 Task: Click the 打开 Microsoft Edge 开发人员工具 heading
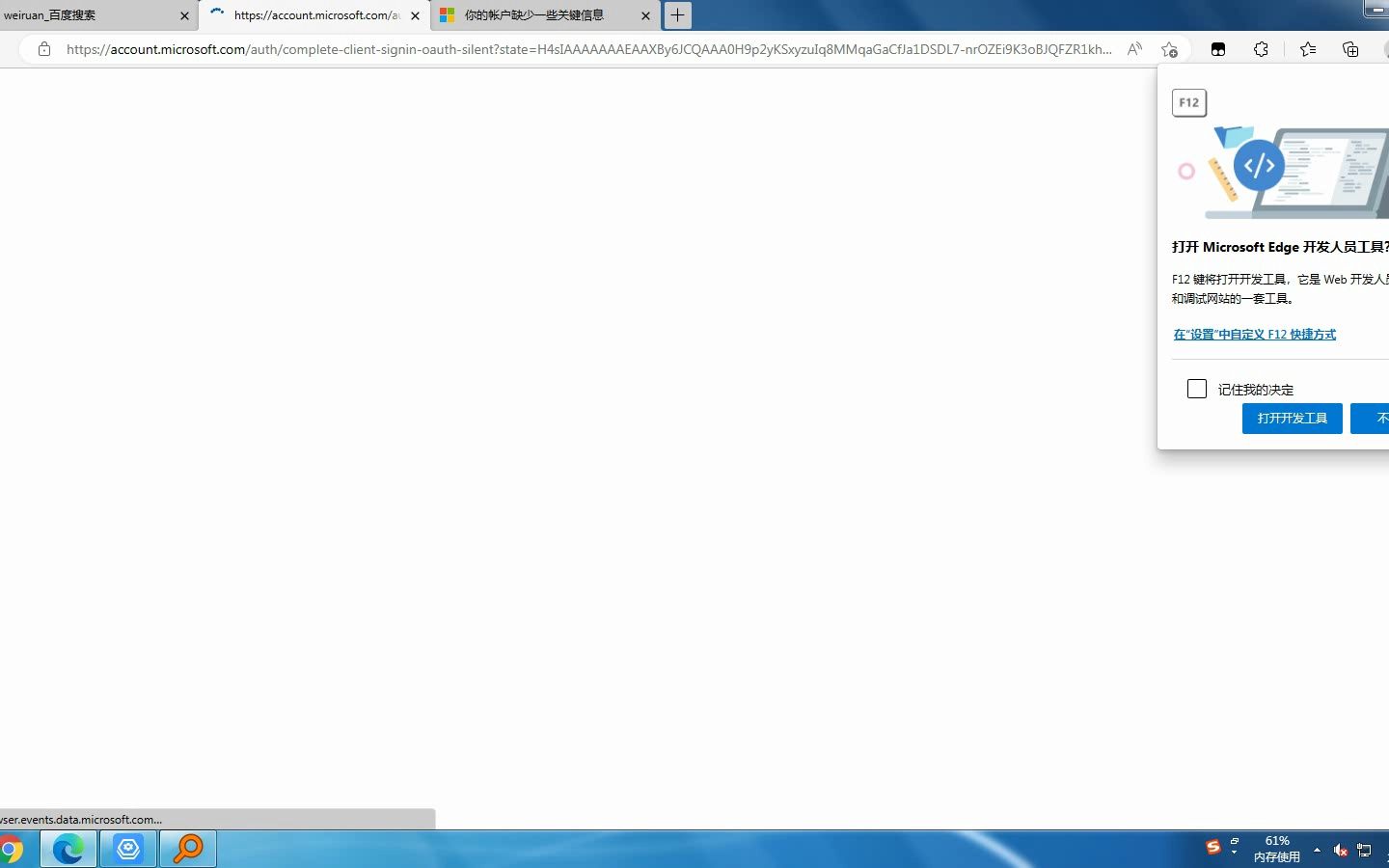(1280, 247)
